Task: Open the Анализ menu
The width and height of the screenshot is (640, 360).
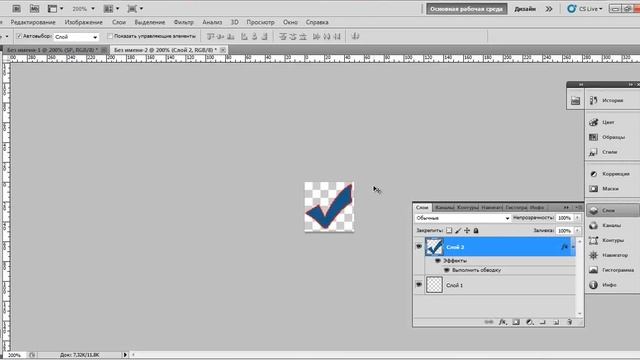Action: pos(212,22)
